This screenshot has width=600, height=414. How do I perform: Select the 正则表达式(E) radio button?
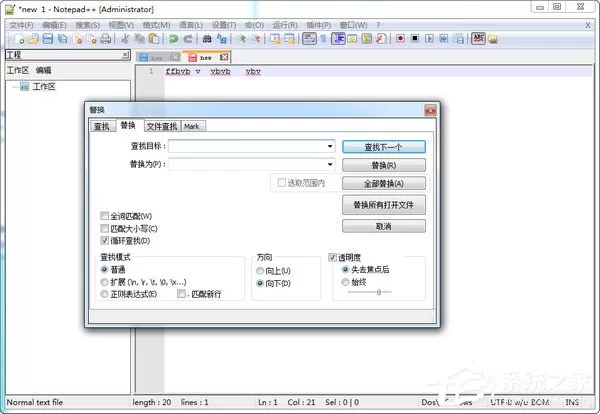click(104, 294)
